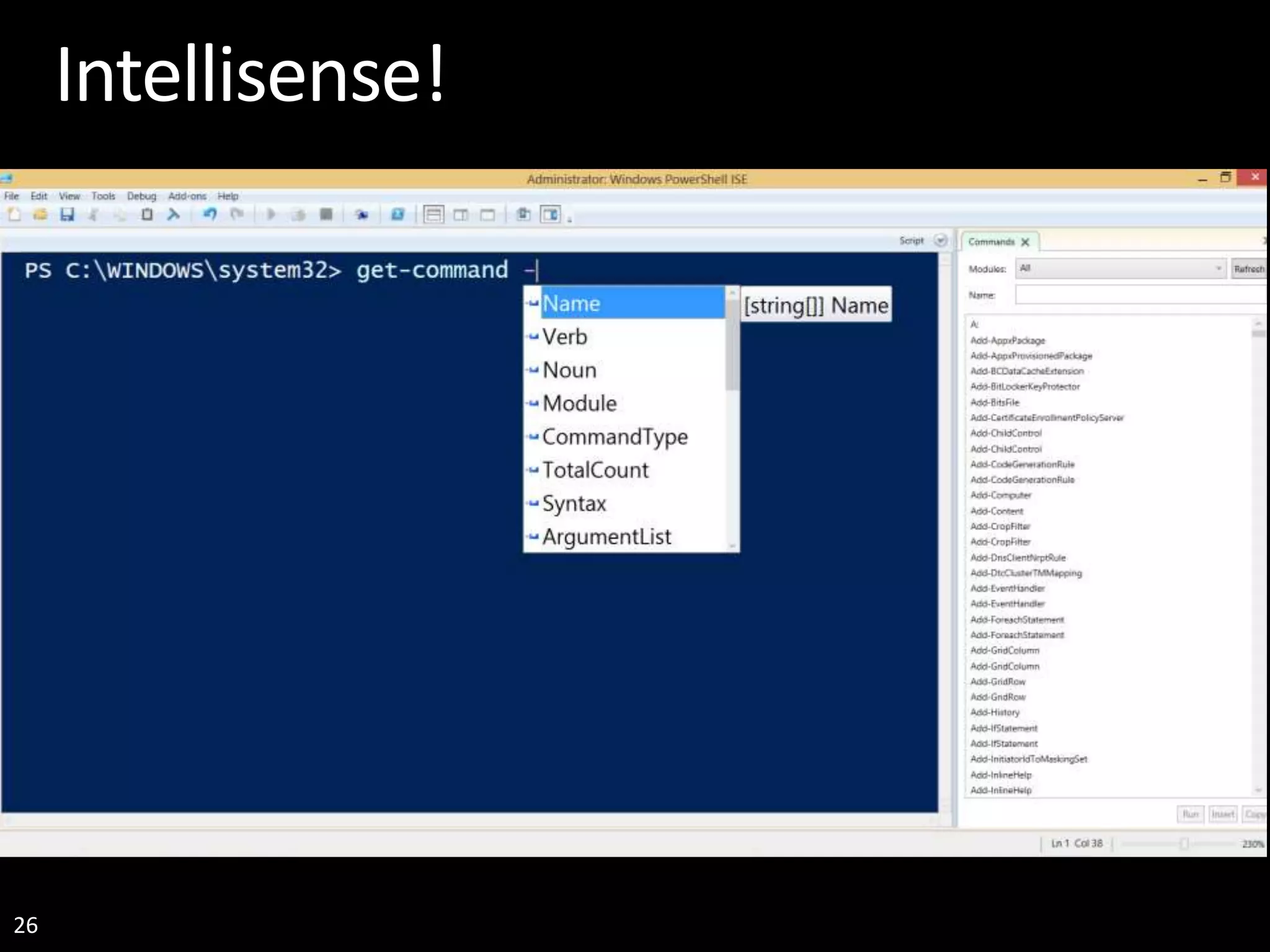Show the script pane on top

coord(433,215)
